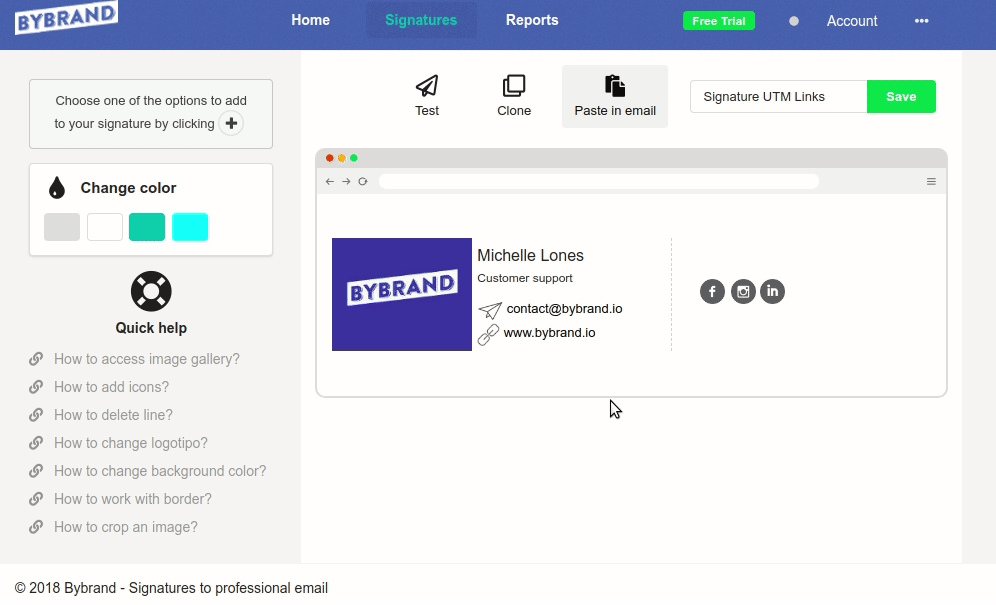Click the Bybrand logo in header
Viewport: 996px width, 605px height.
coord(66,18)
